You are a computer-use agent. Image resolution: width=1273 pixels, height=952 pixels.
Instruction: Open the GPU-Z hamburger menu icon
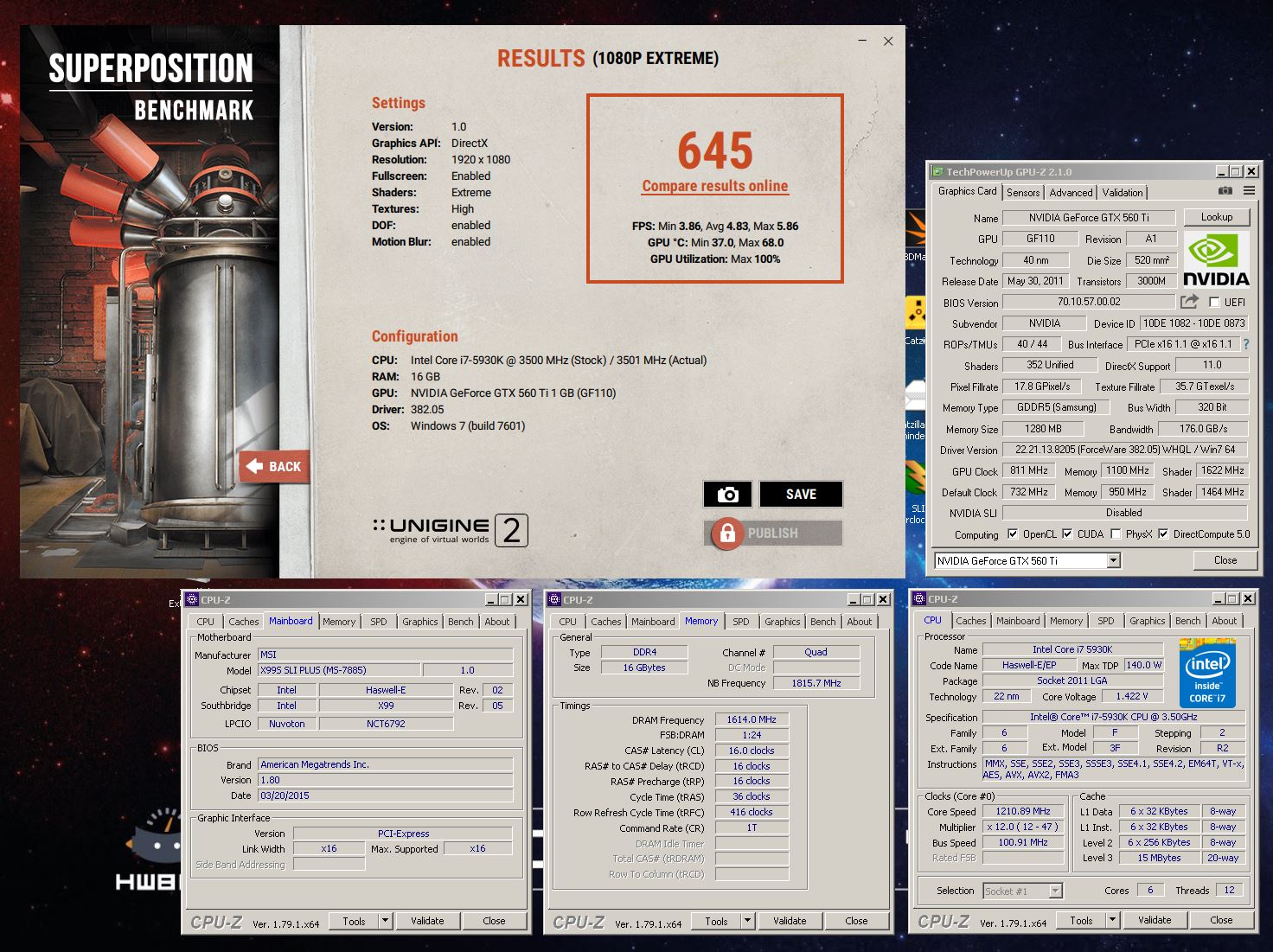(x=1249, y=191)
